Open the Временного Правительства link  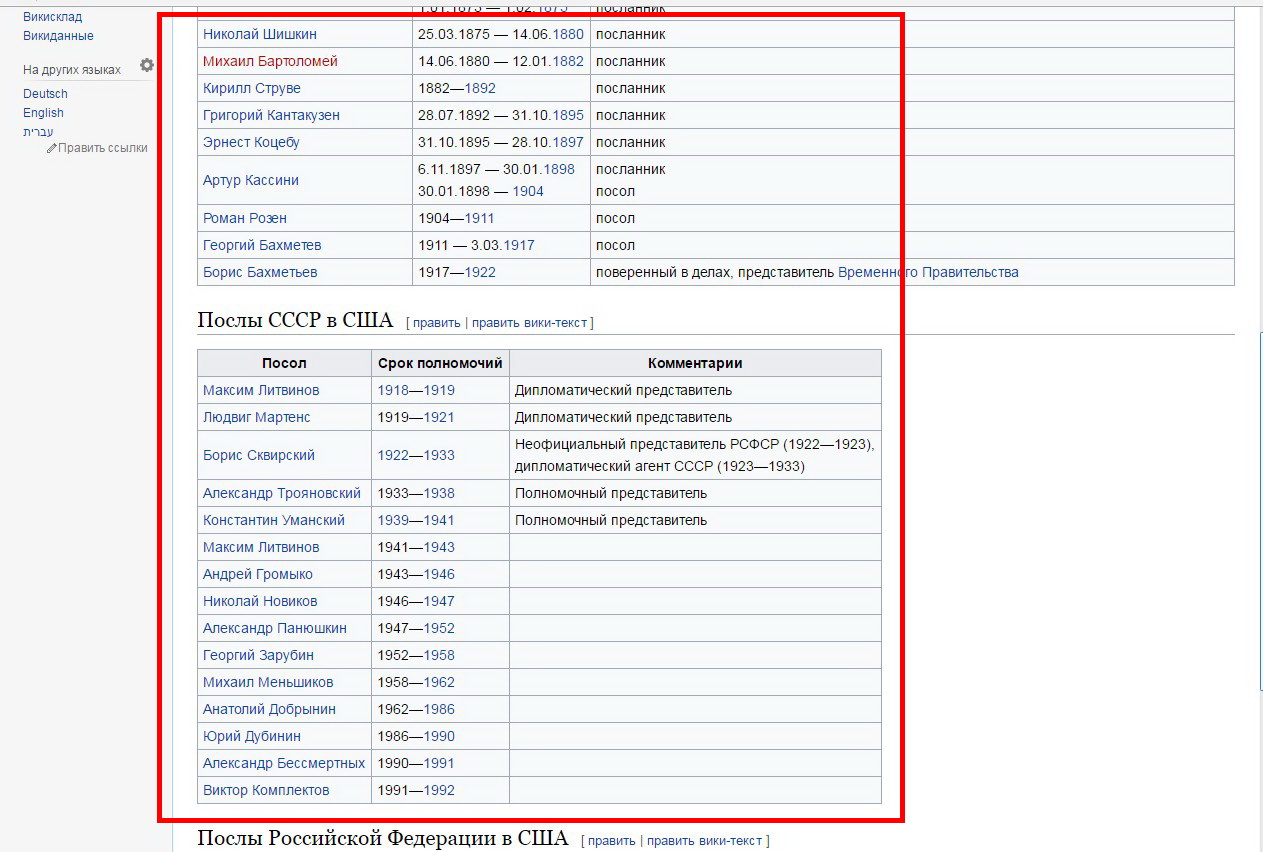(928, 272)
